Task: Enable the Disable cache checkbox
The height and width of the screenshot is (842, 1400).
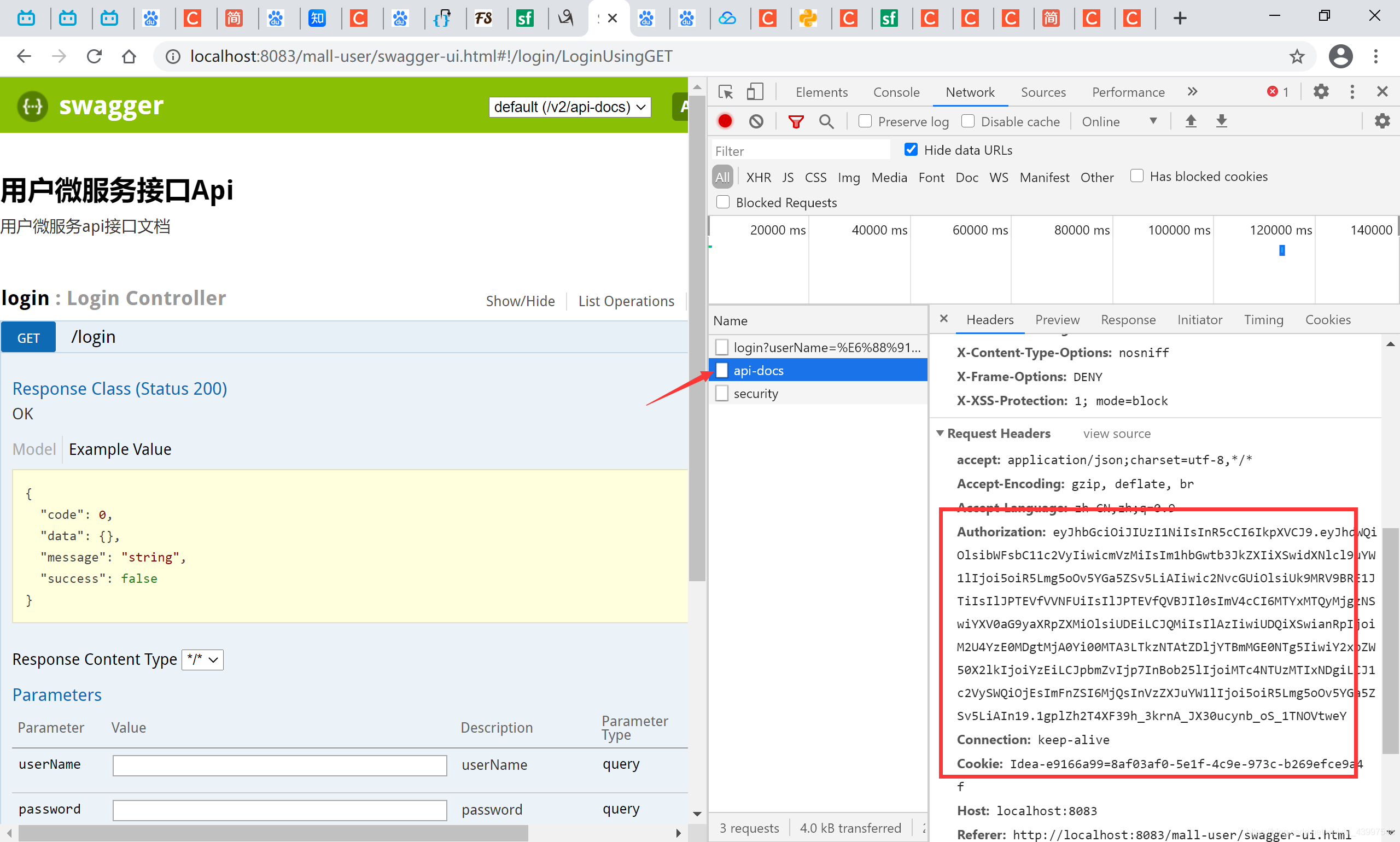Action: pos(967,121)
